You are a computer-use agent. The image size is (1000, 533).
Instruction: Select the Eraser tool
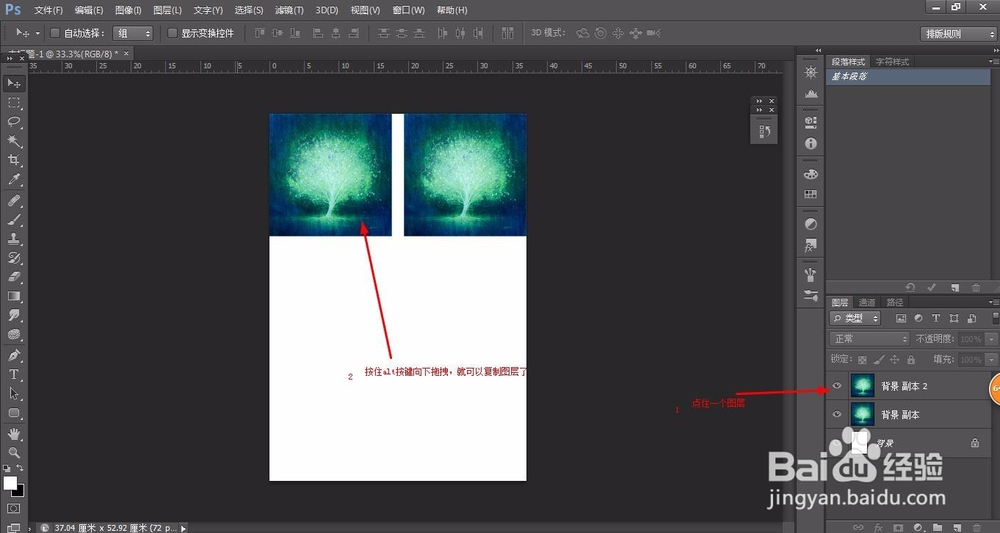[14, 277]
